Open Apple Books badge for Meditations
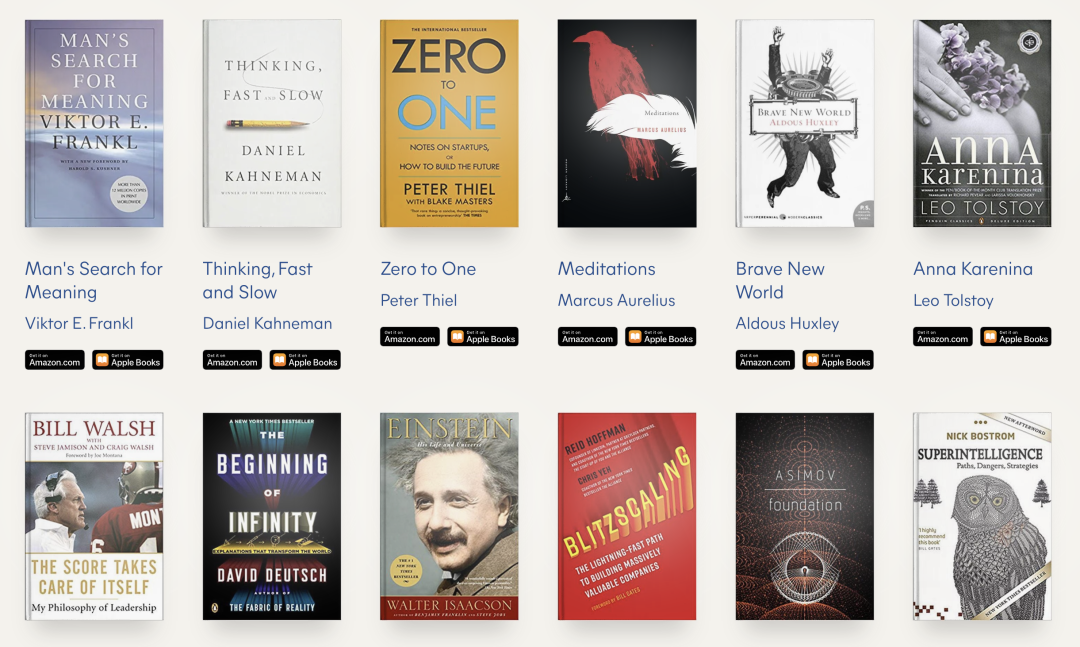The width and height of the screenshot is (1080, 647). 661,337
